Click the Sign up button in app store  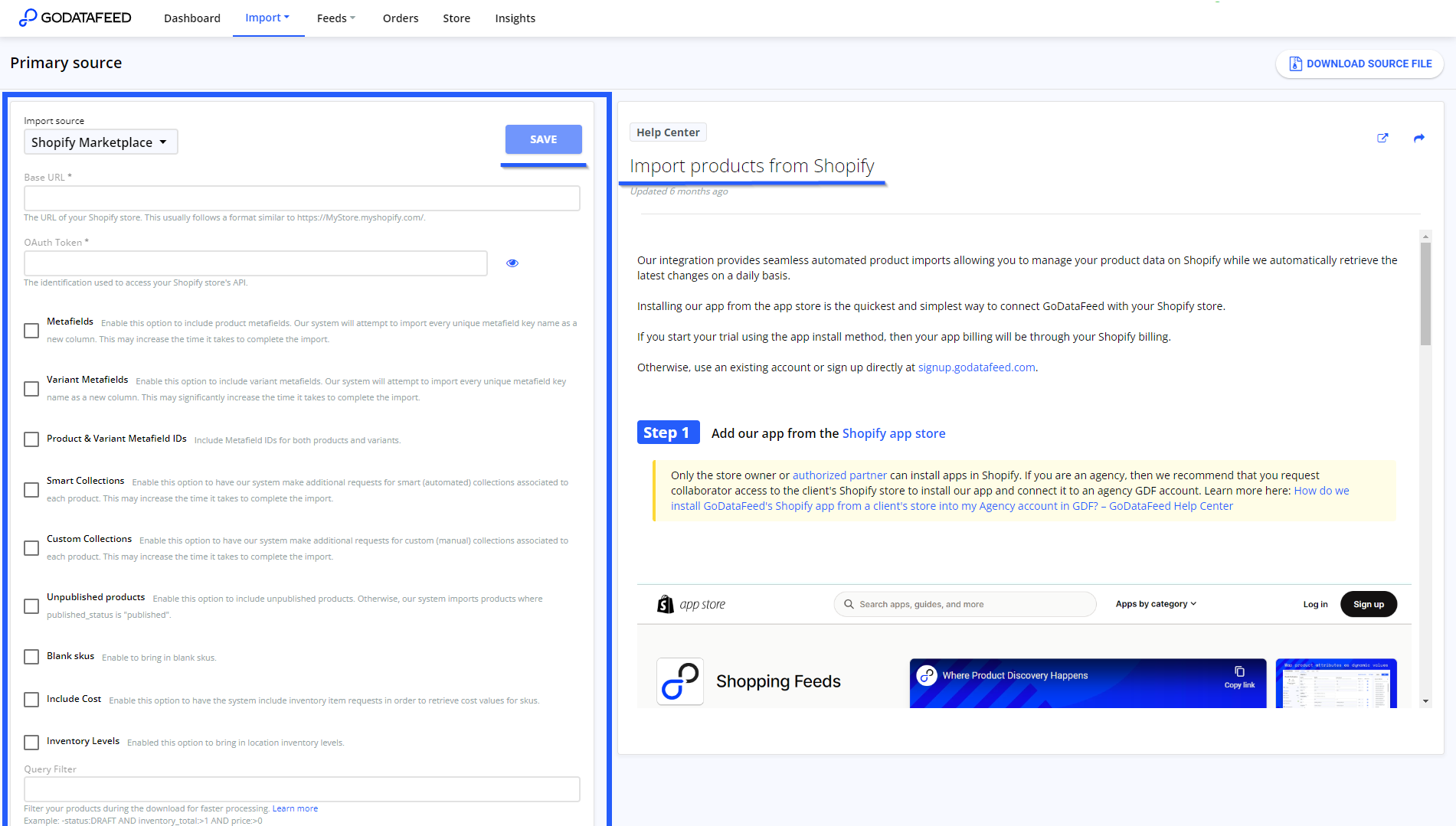point(1368,604)
